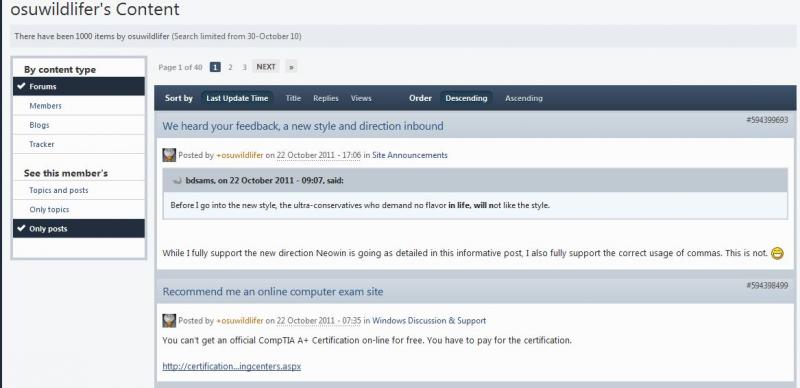Open the Windows Discussion & Support forum
This screenshot has width=800, height=388.
429,321
